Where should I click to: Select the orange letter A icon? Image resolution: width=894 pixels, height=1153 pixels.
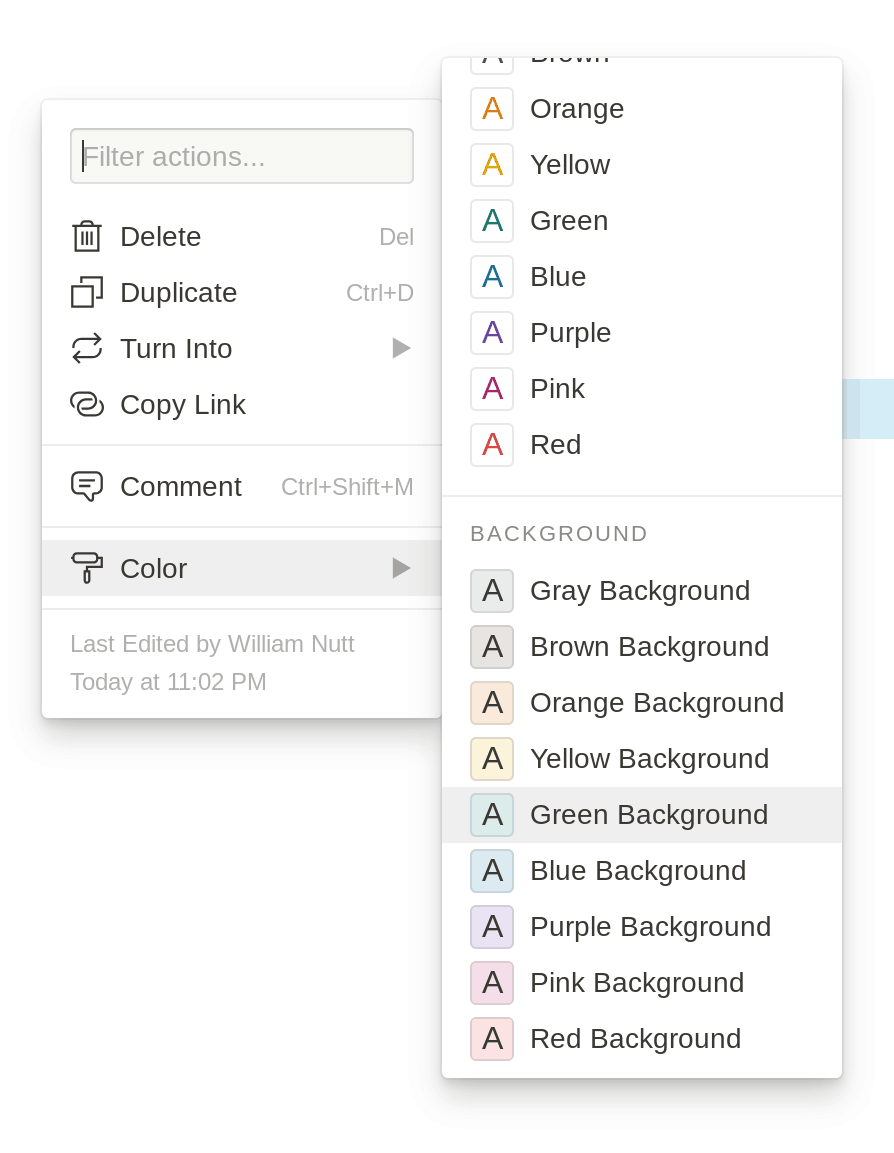(492, 108)
